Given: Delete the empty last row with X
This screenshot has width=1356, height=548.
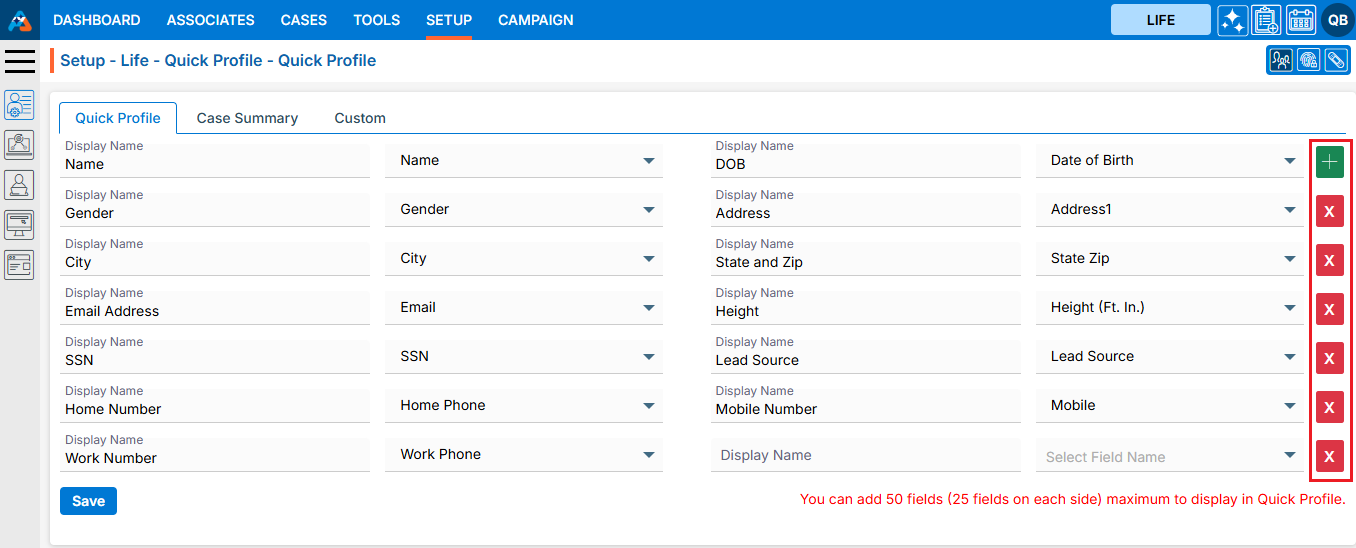Looking at the screenshot, I should tap(1329, 456).
